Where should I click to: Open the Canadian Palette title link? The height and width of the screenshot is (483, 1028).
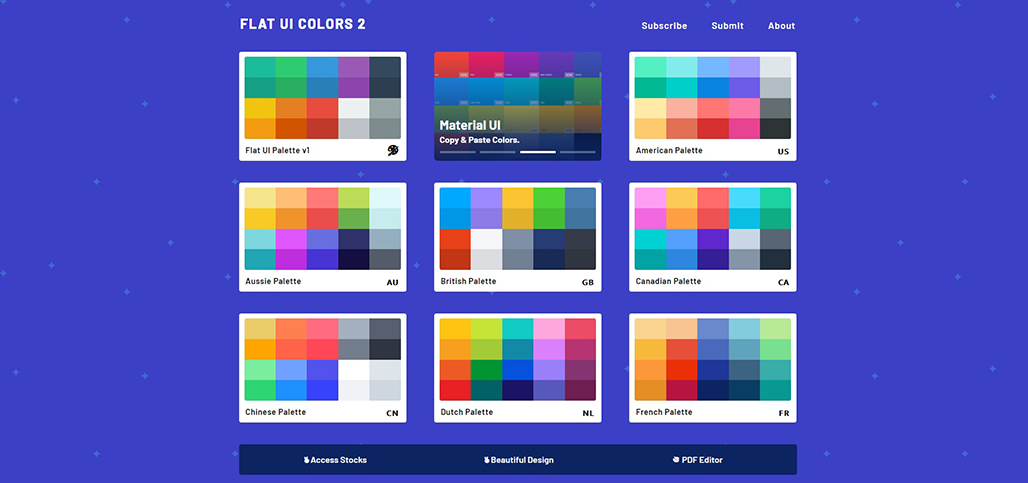(668, 281)
